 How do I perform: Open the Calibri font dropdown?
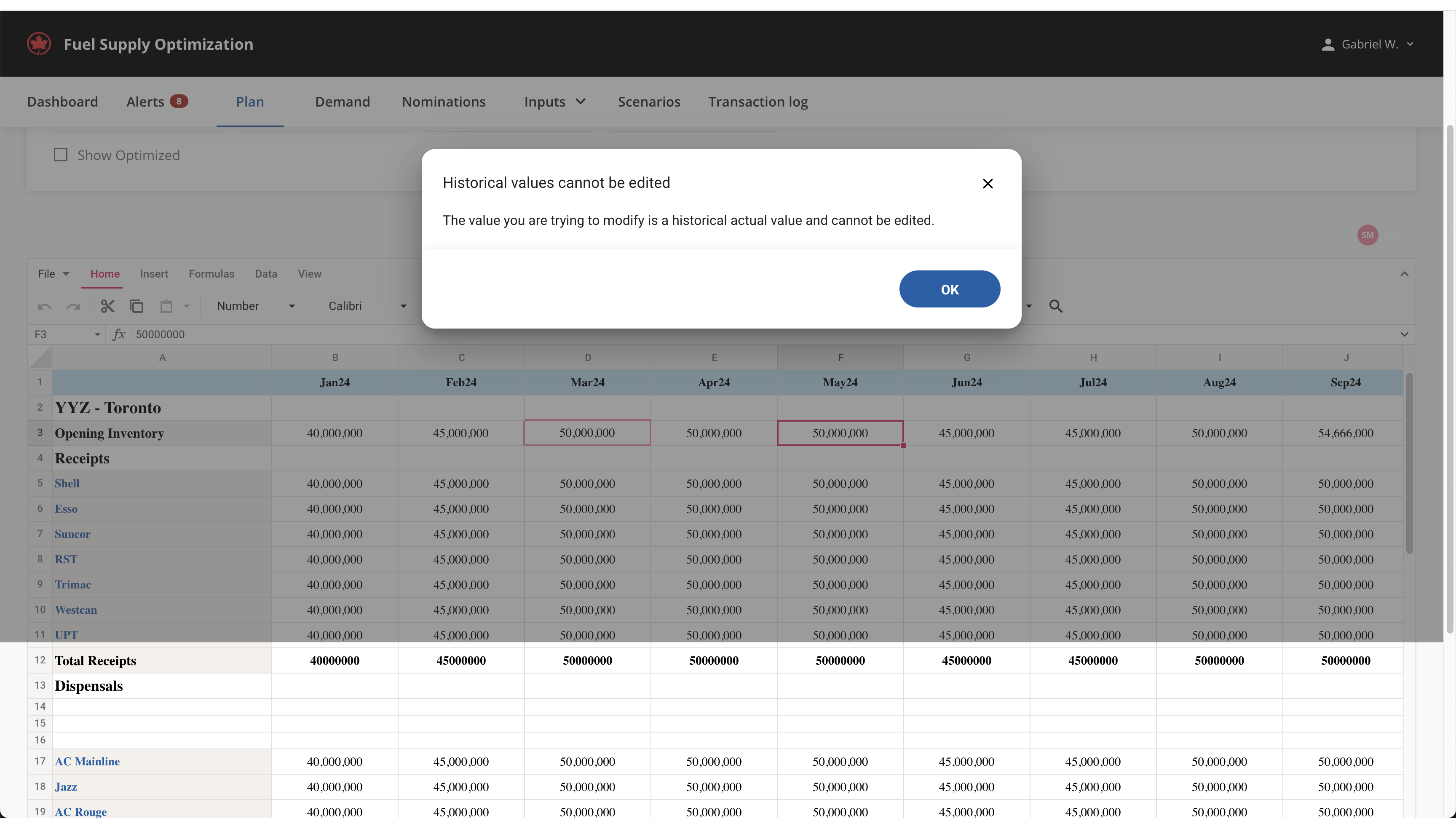(367, 306)
